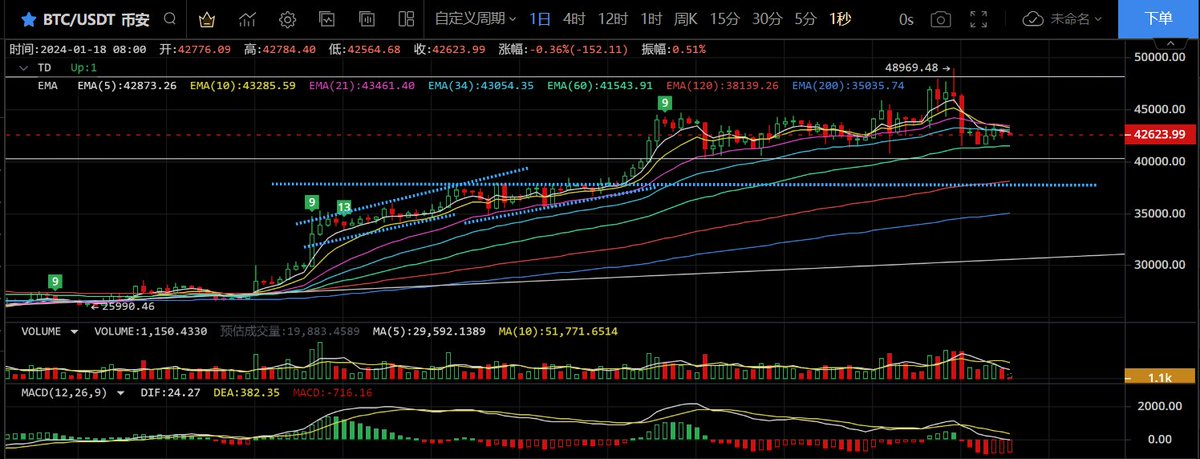Open the indicators chart icon
The image size is (1200, 459).
[x=248, y=19]
